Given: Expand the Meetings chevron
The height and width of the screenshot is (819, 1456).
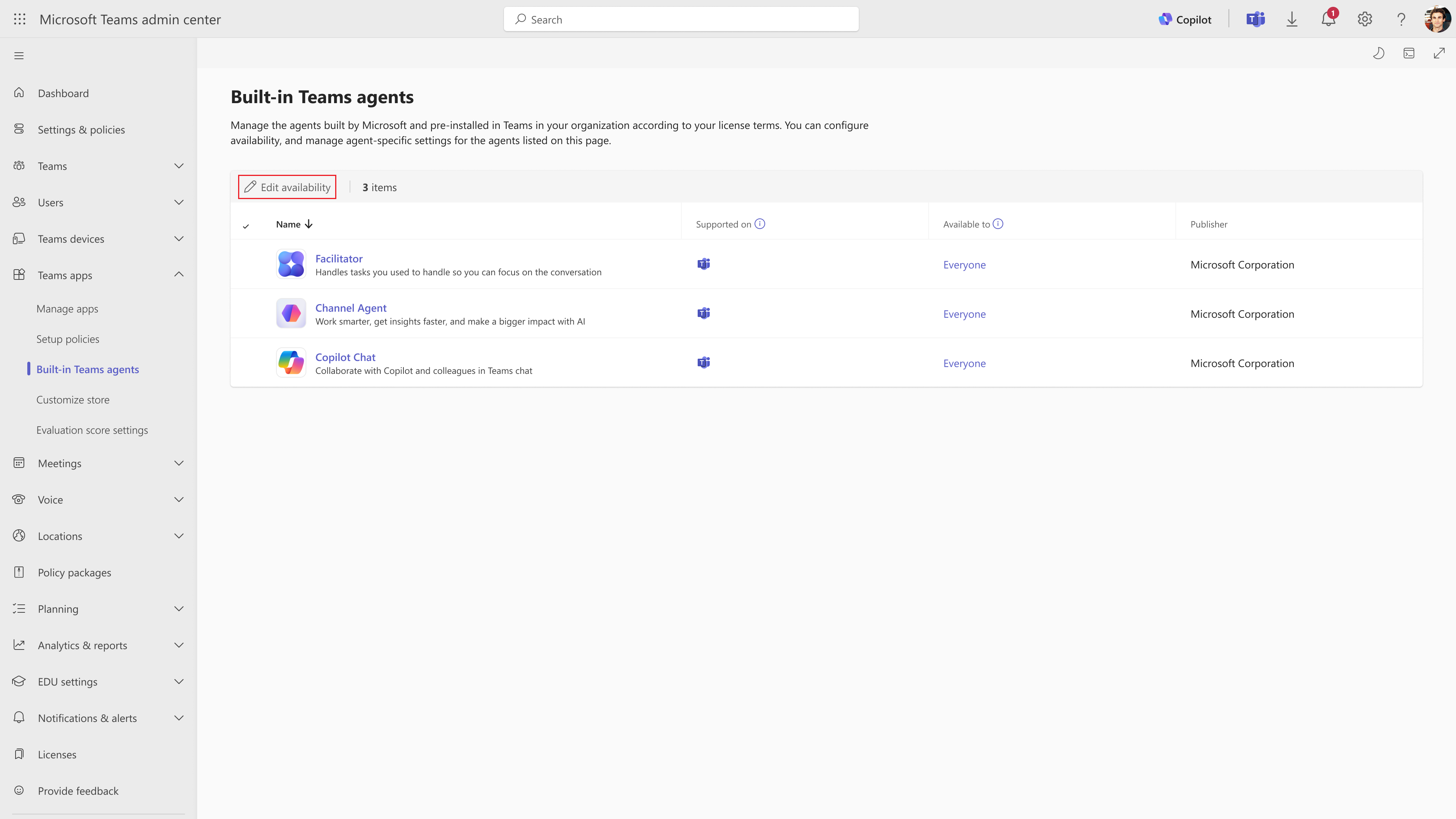Looking at the screenshot, I should pos(179,463).
